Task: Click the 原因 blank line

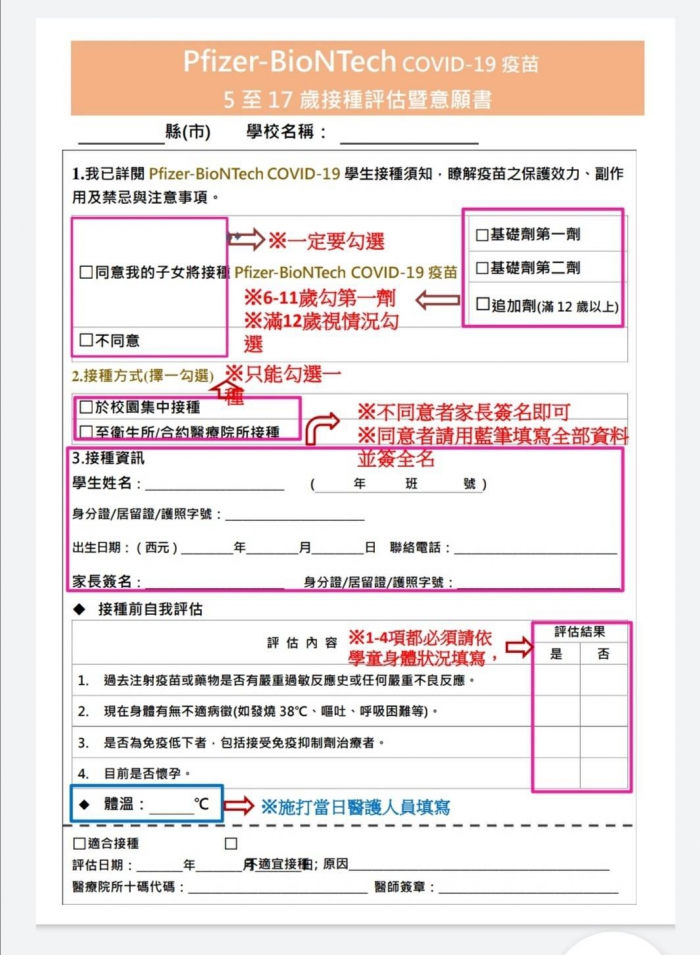Action: pos(479,865)
